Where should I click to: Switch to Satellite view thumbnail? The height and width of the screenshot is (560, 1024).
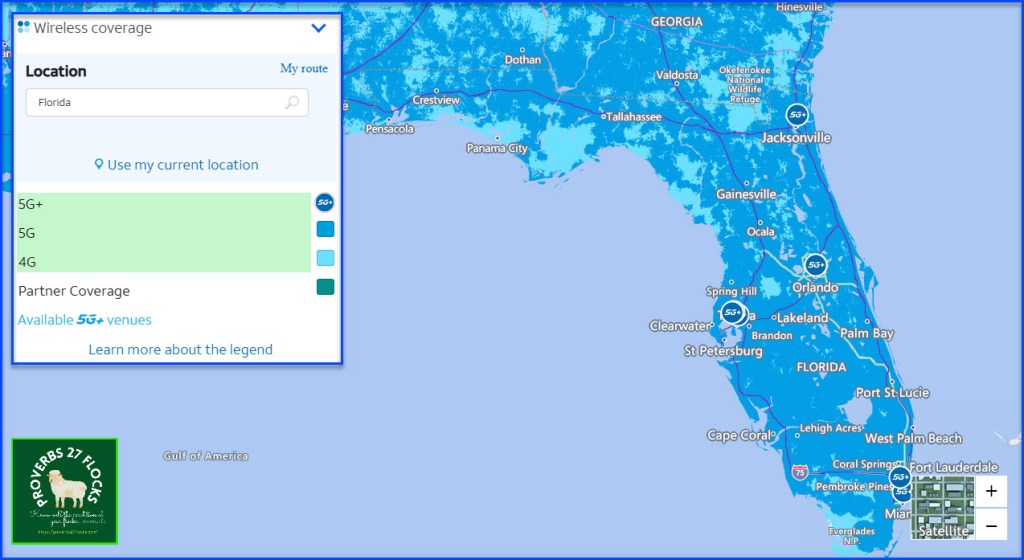[943, 507]
